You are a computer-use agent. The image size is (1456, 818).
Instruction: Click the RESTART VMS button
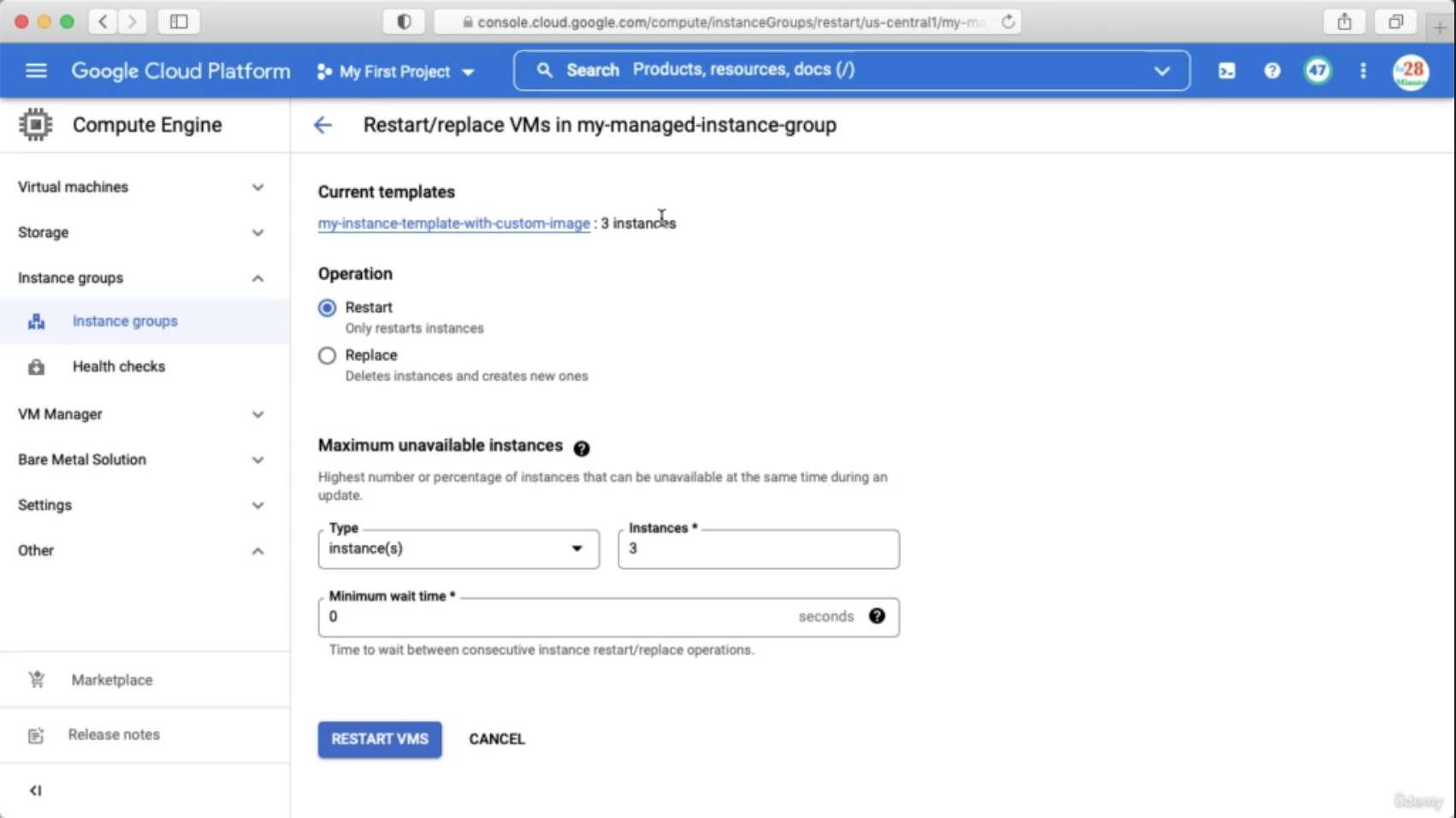[x=380, y=739]
